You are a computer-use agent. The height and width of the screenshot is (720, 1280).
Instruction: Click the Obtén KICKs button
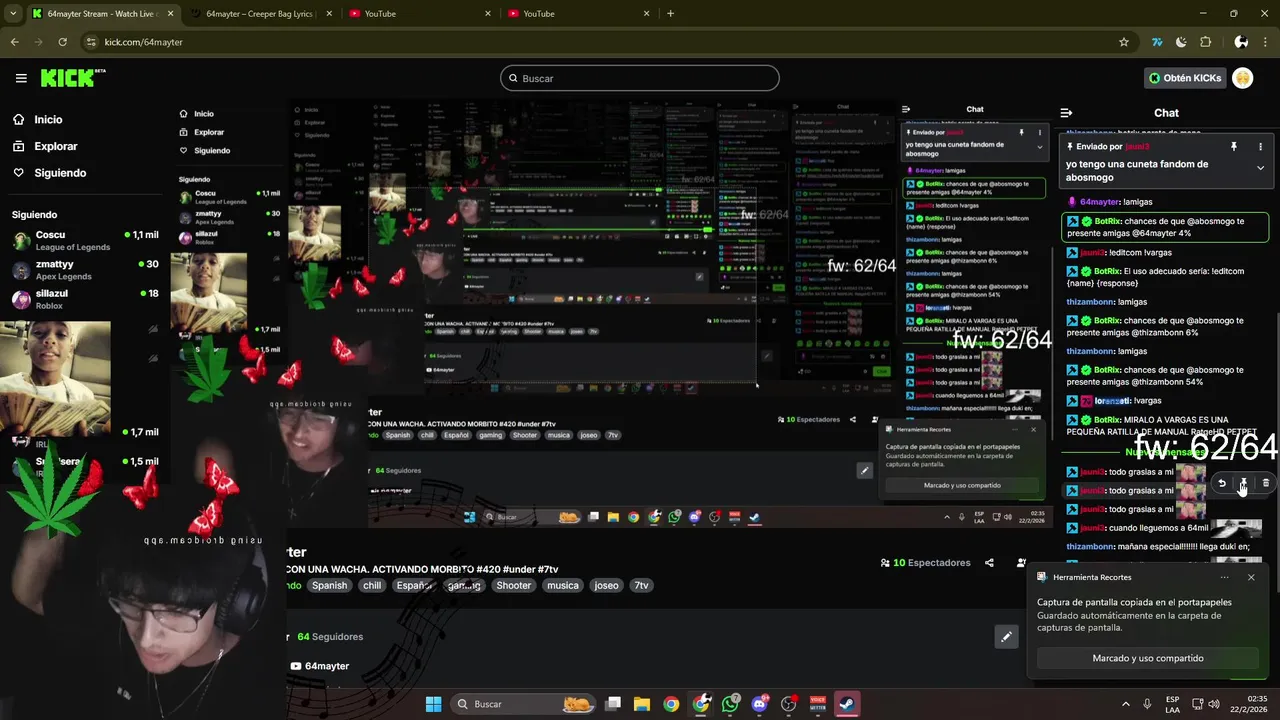pos(1185,78)
